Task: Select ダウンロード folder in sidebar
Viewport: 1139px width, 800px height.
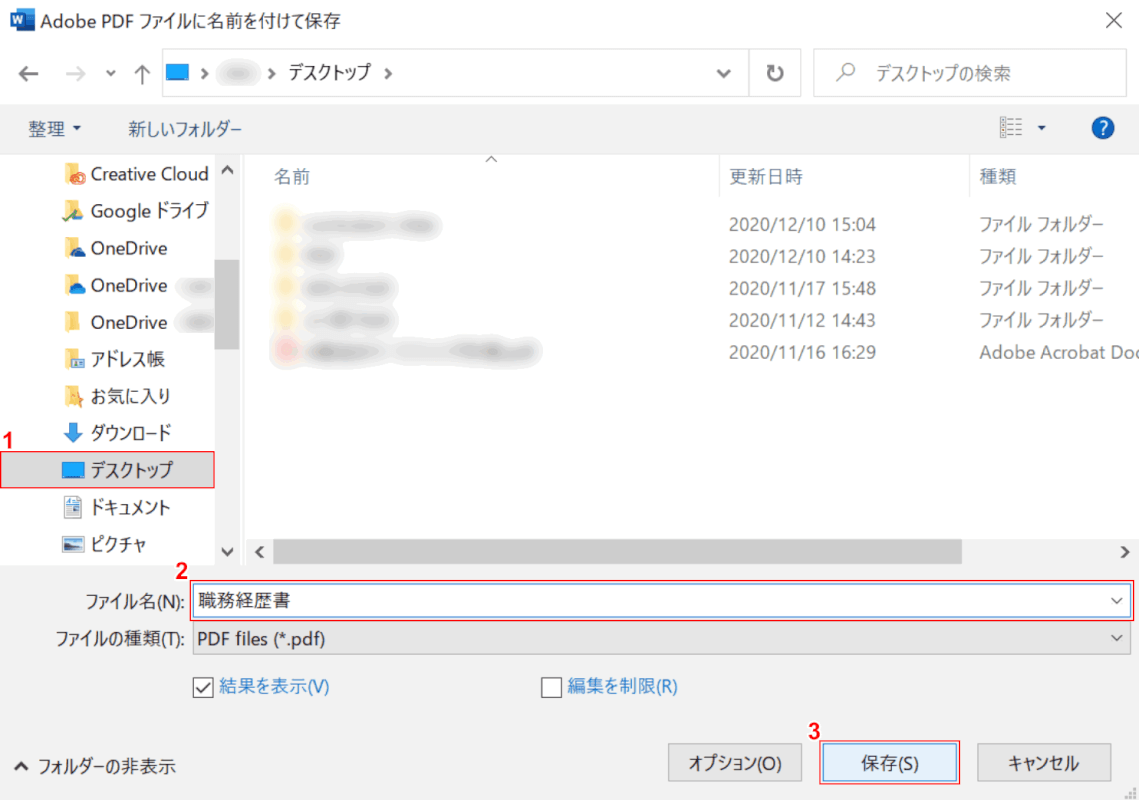Action: tap(130, 433)
